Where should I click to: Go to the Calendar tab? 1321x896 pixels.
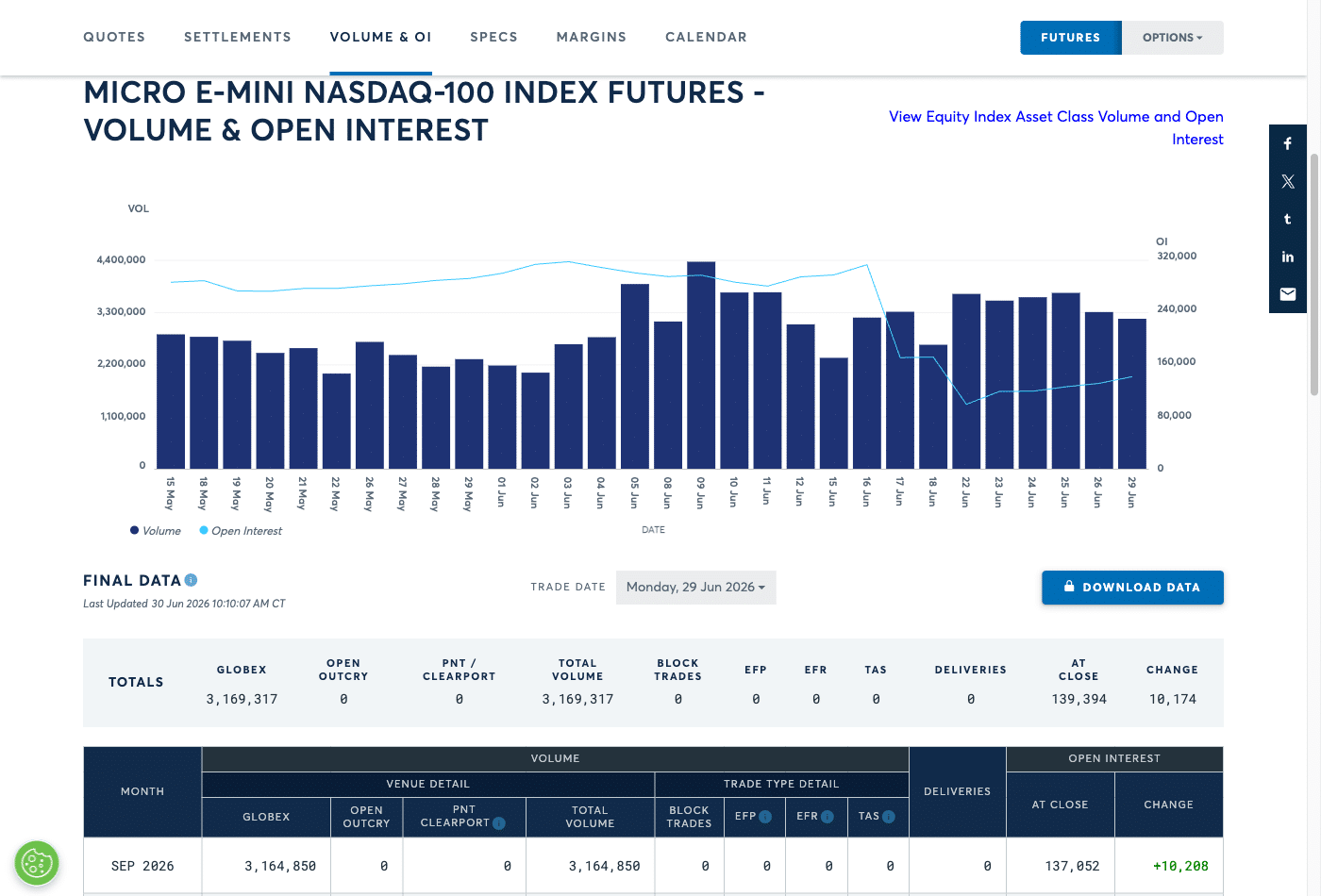(x=706, y=37)
